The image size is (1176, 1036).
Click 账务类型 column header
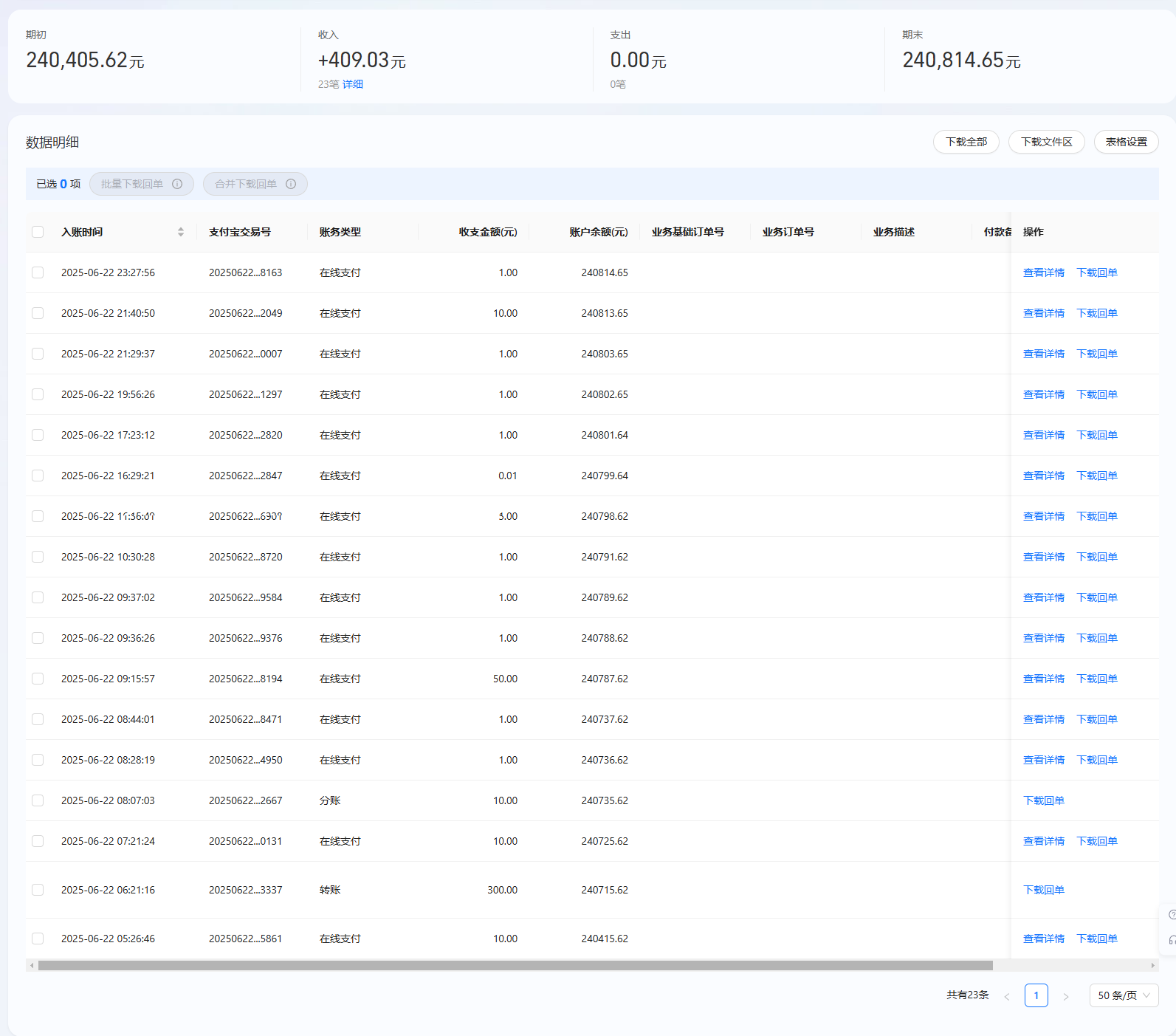pos(340,232)
